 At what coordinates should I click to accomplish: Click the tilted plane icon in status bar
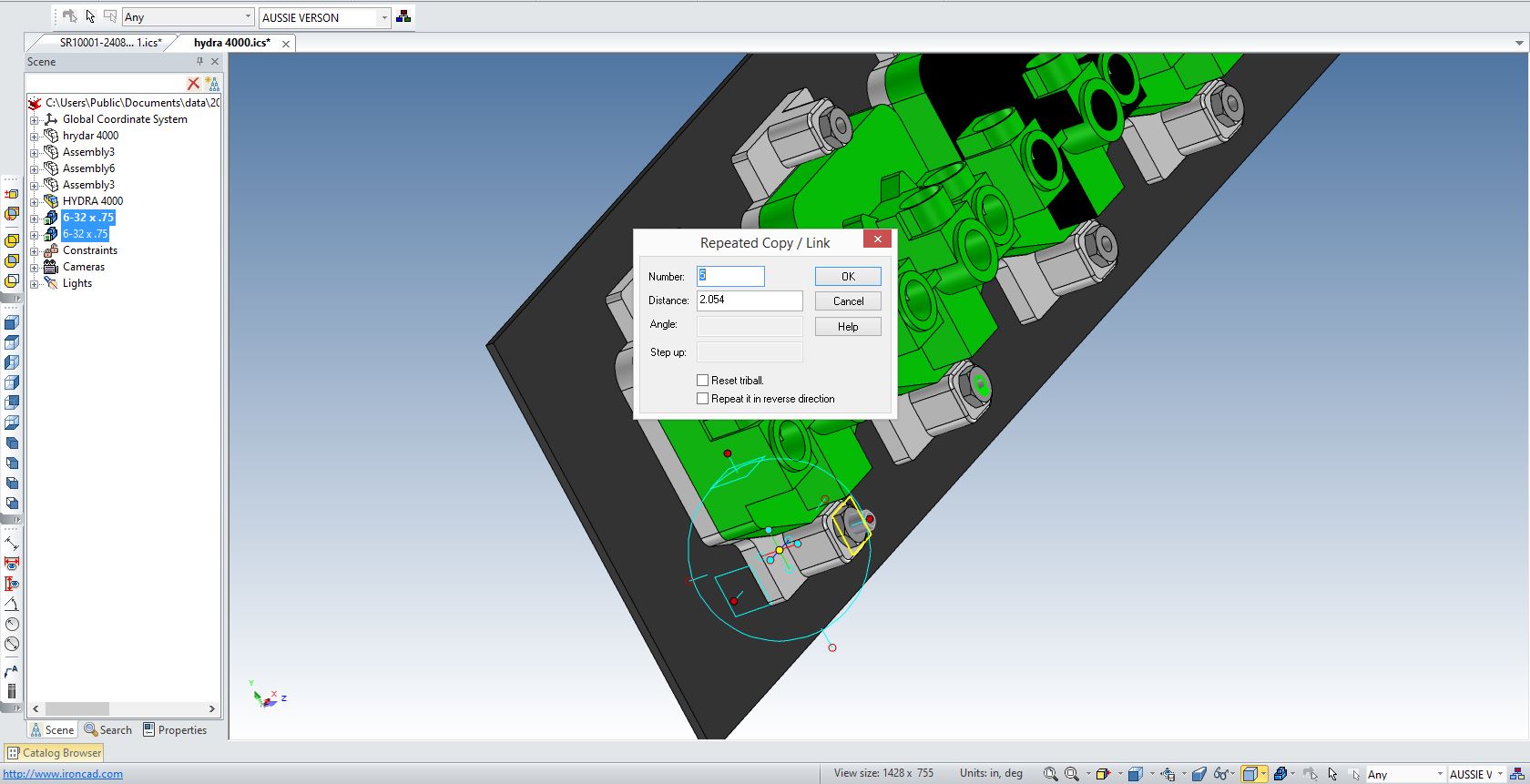(x=1198, y=774)
